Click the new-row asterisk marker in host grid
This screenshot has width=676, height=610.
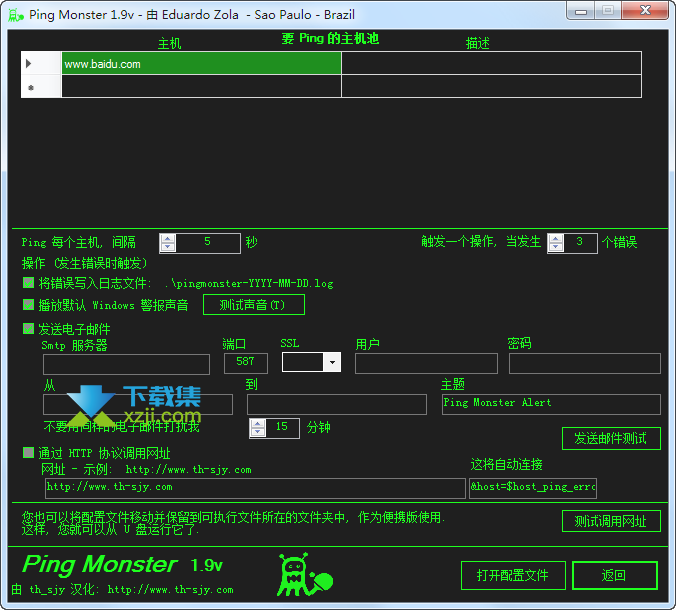click(31, 88)
